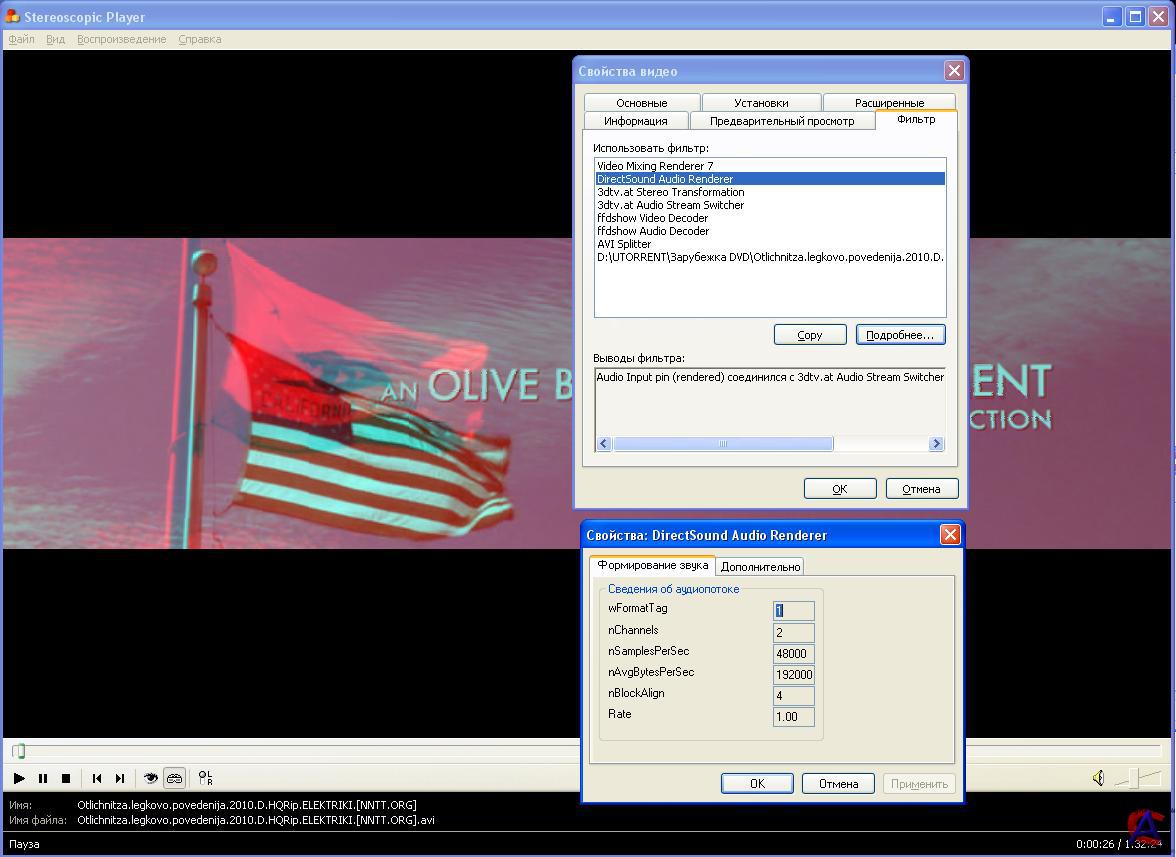1176x857 pixels.
Task: Close the DirectSound Audio Renderer properties dialog
Action: coord(950,535)
